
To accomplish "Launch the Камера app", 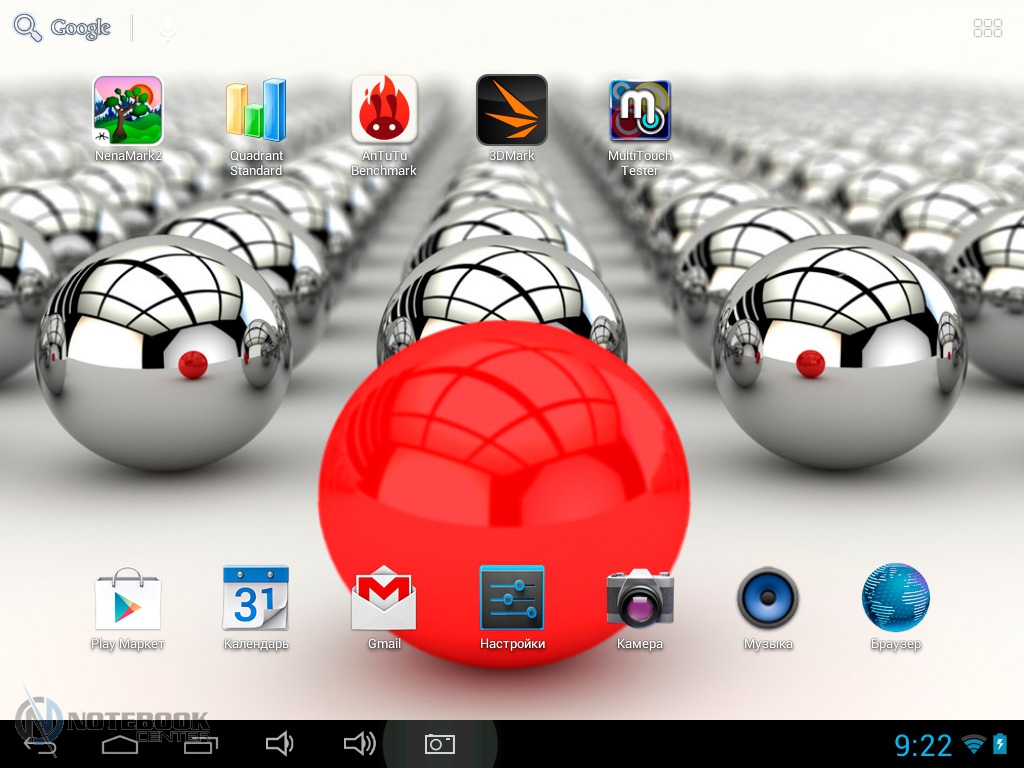I will tap(640, 599).
